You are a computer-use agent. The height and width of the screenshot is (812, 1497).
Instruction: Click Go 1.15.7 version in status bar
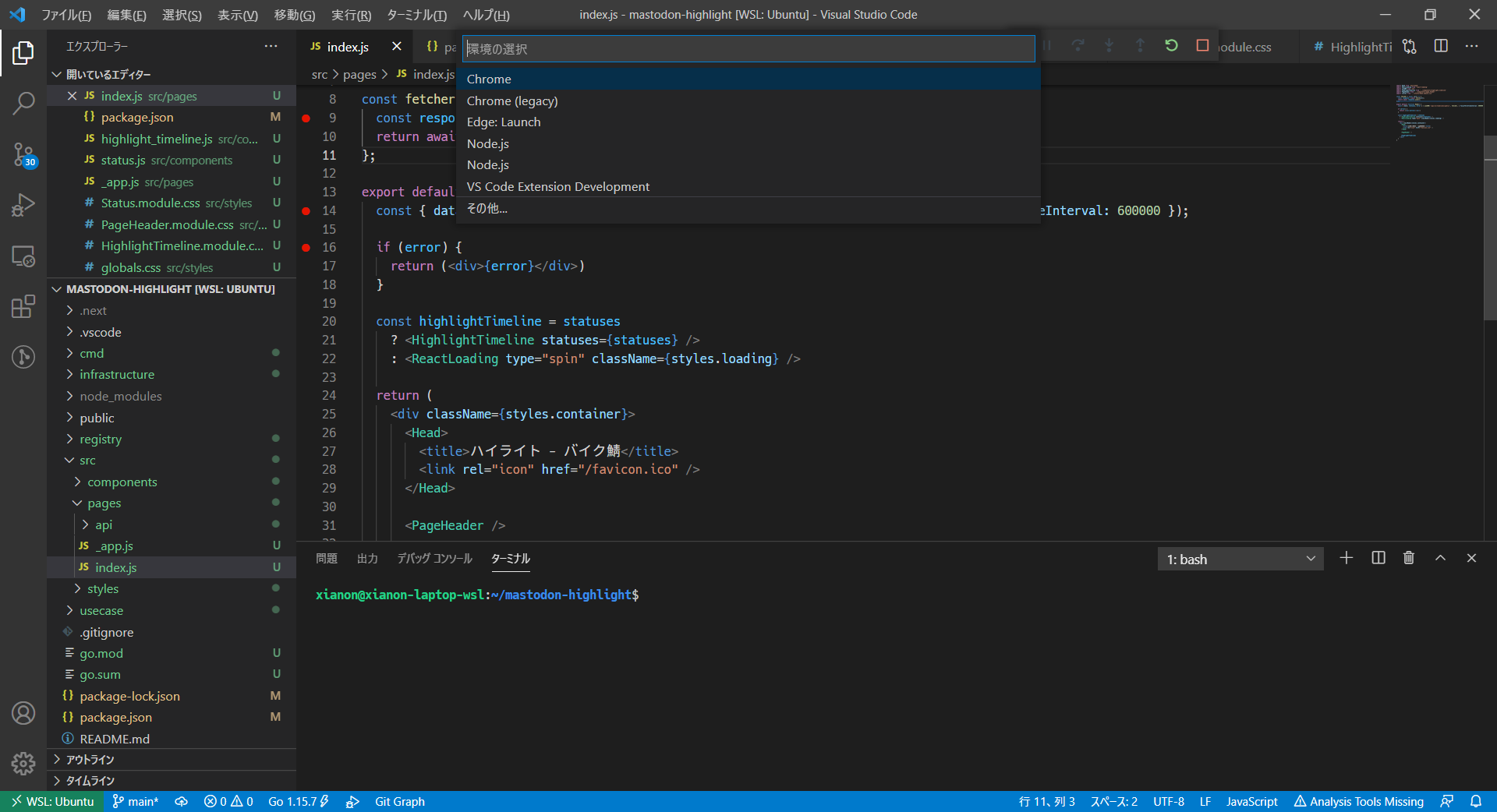(299, 801)
